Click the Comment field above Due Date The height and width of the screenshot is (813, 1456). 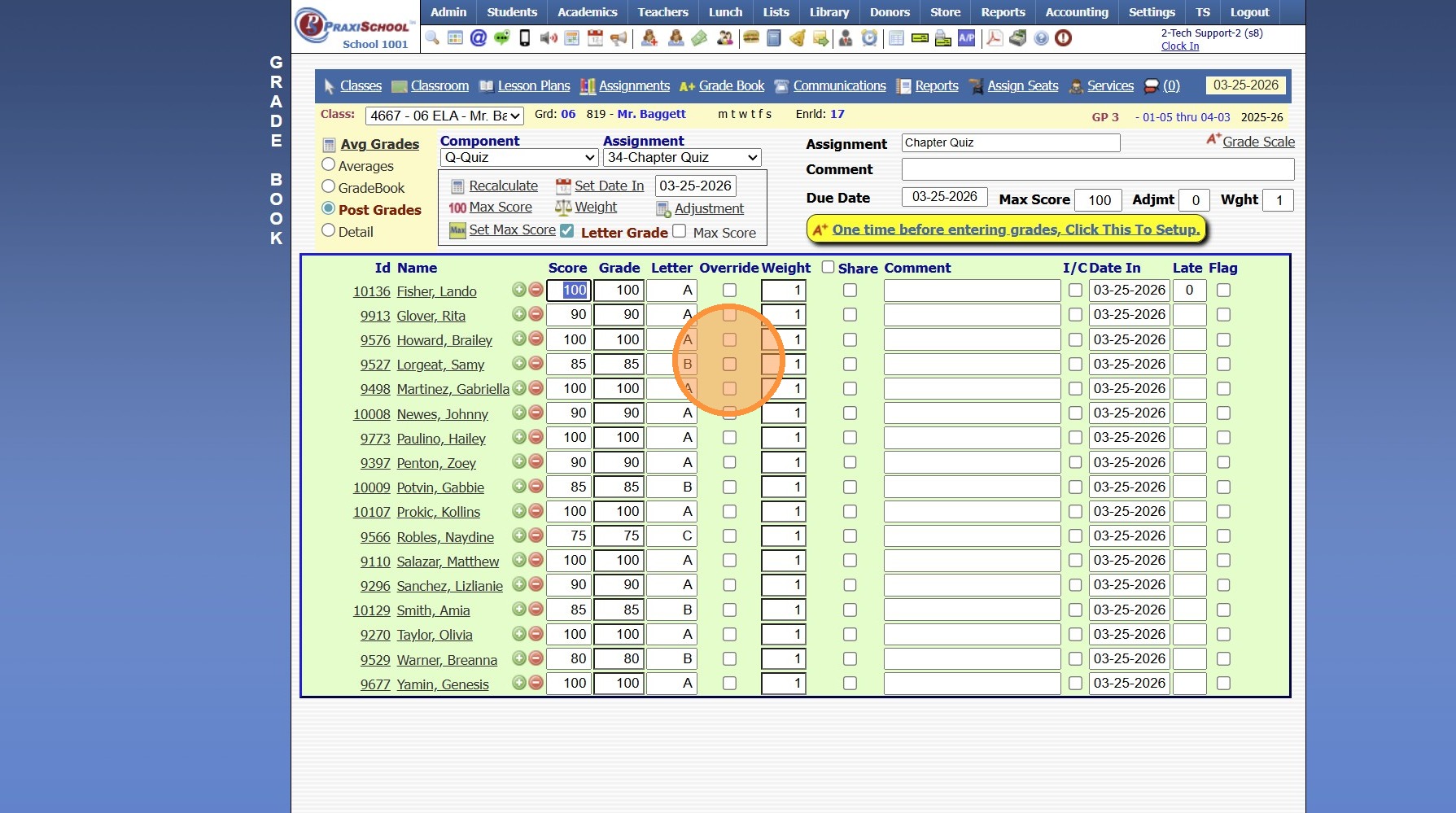coord(1097,169)
